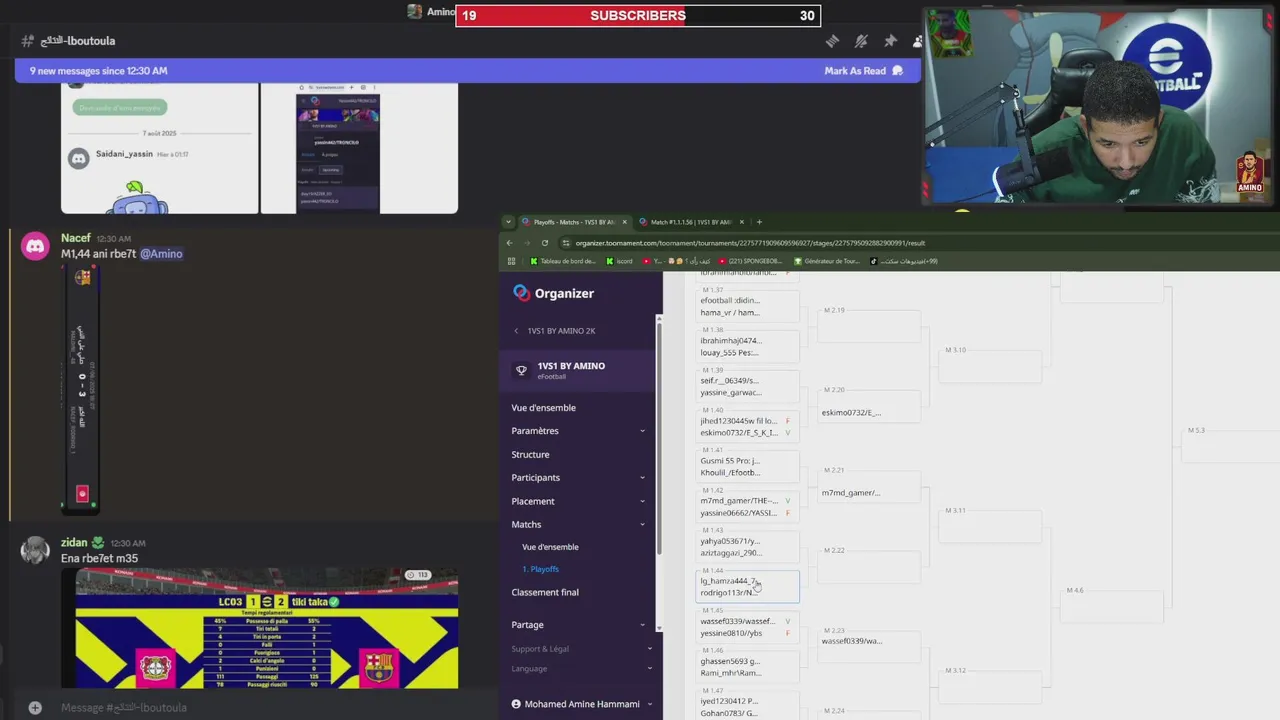Expand the Partage sidebar section

[x=579, y=625]
